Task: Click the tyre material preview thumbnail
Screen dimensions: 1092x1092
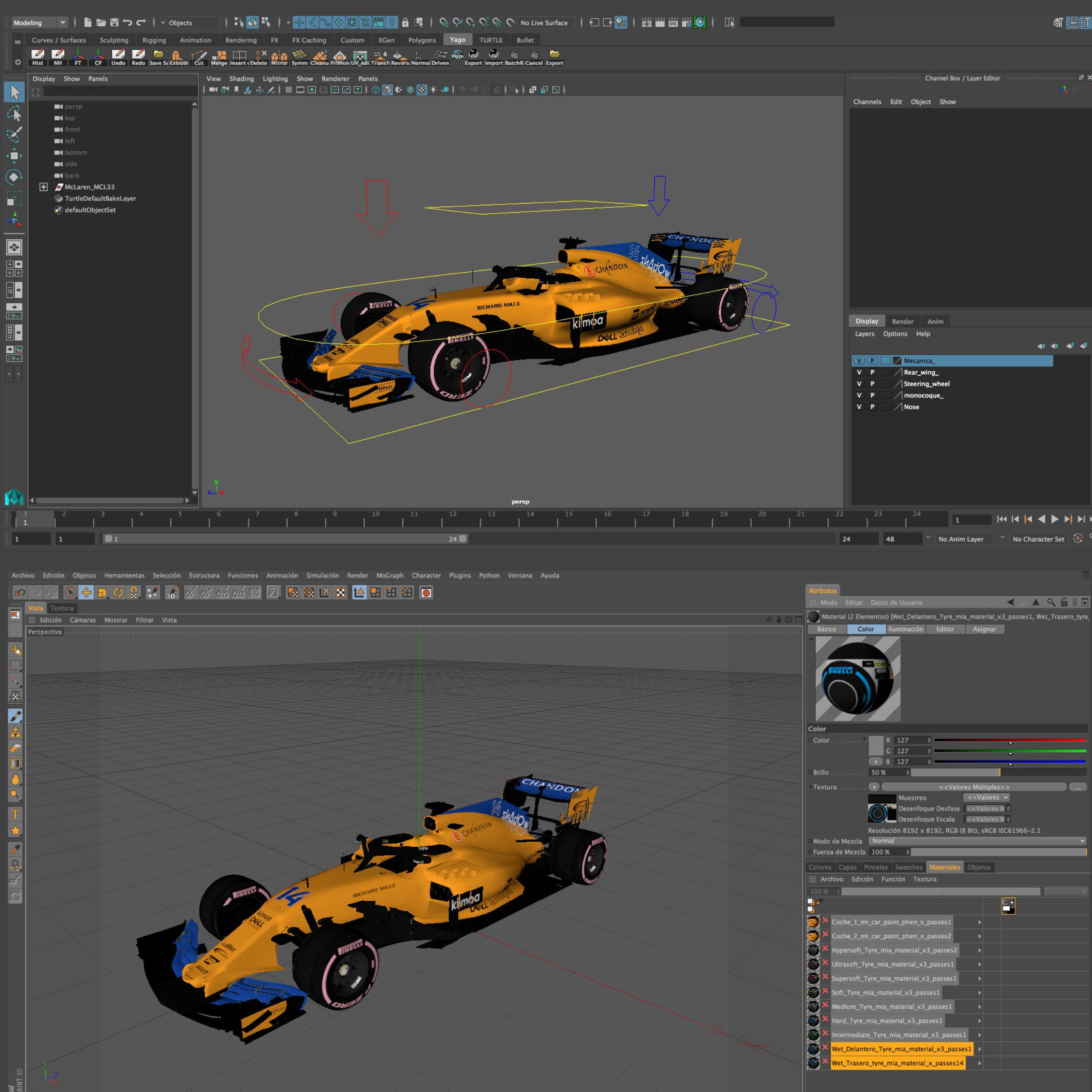Action: tap(857, 678)
